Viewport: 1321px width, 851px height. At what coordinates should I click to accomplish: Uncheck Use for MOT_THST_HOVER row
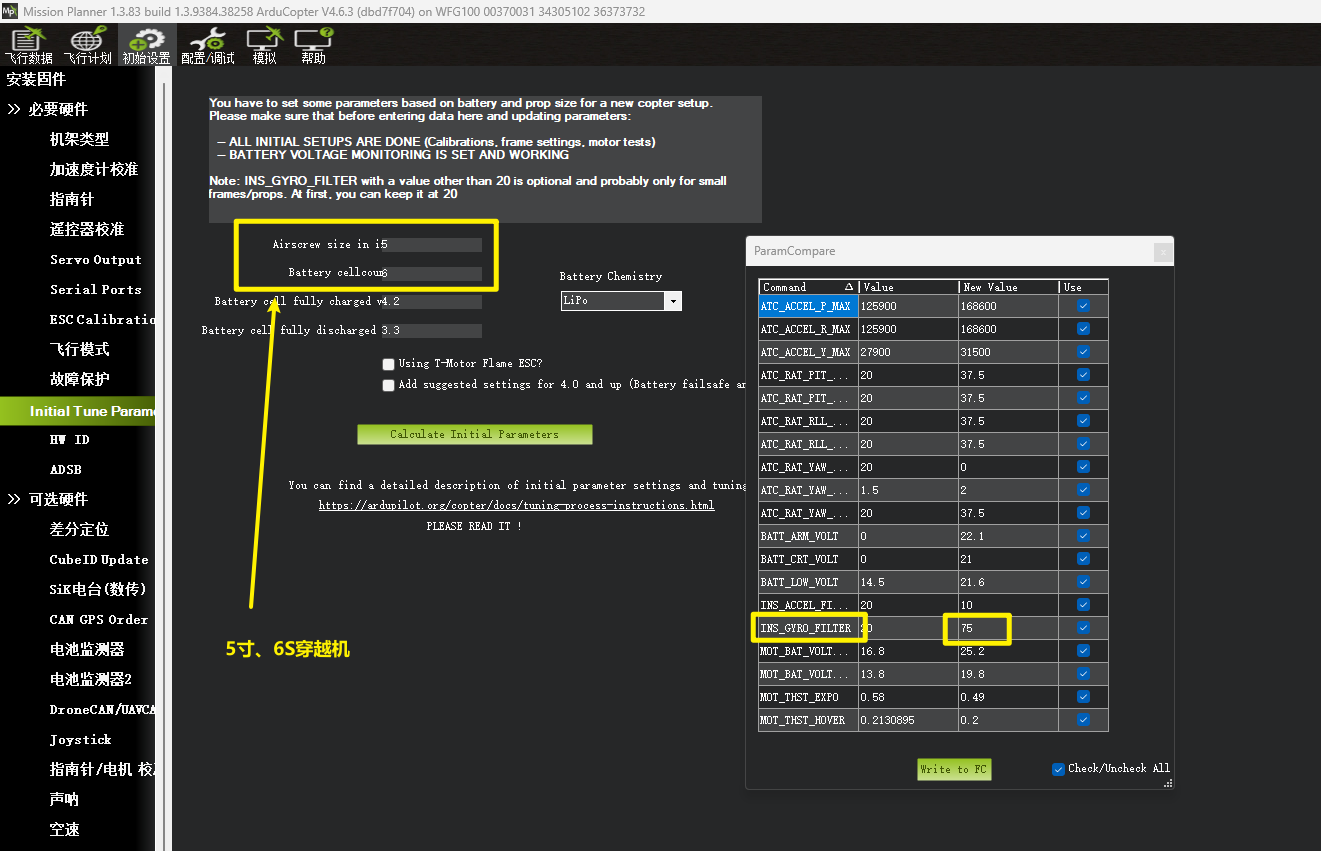pyautogui.click(x=1083, y=720)
